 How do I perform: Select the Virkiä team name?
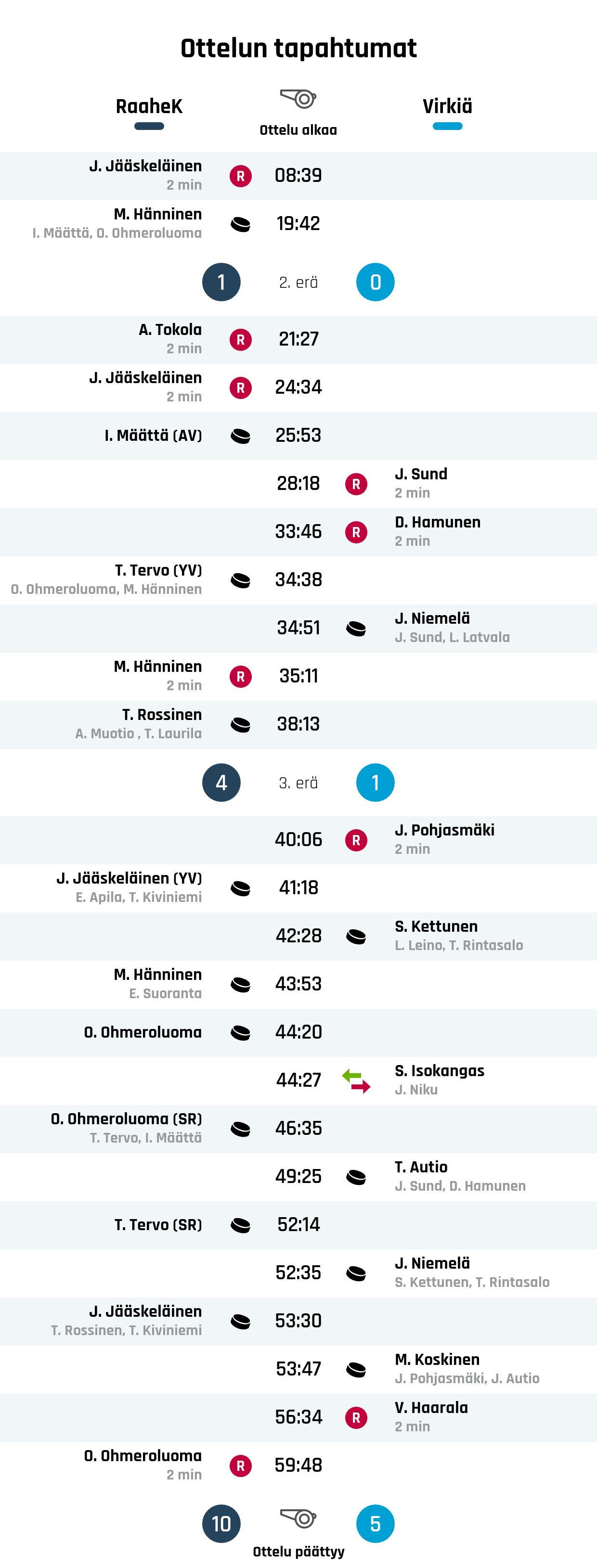(x=448, y=106)
